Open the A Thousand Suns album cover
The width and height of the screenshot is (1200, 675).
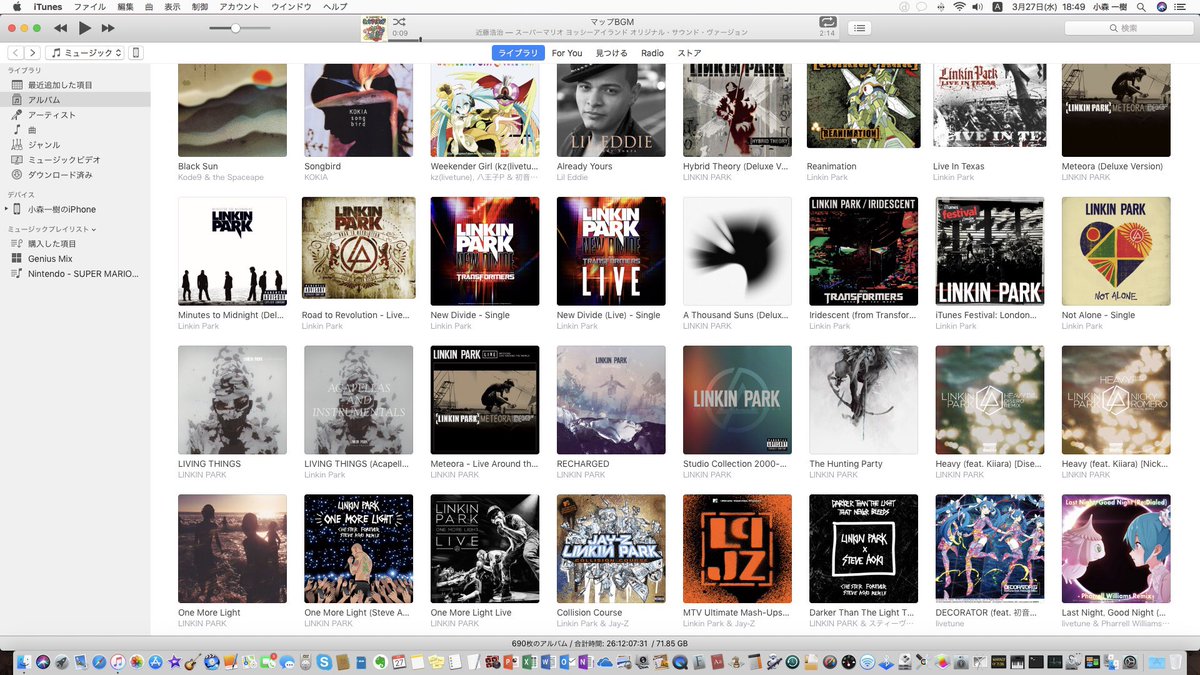tap(737, 251)
